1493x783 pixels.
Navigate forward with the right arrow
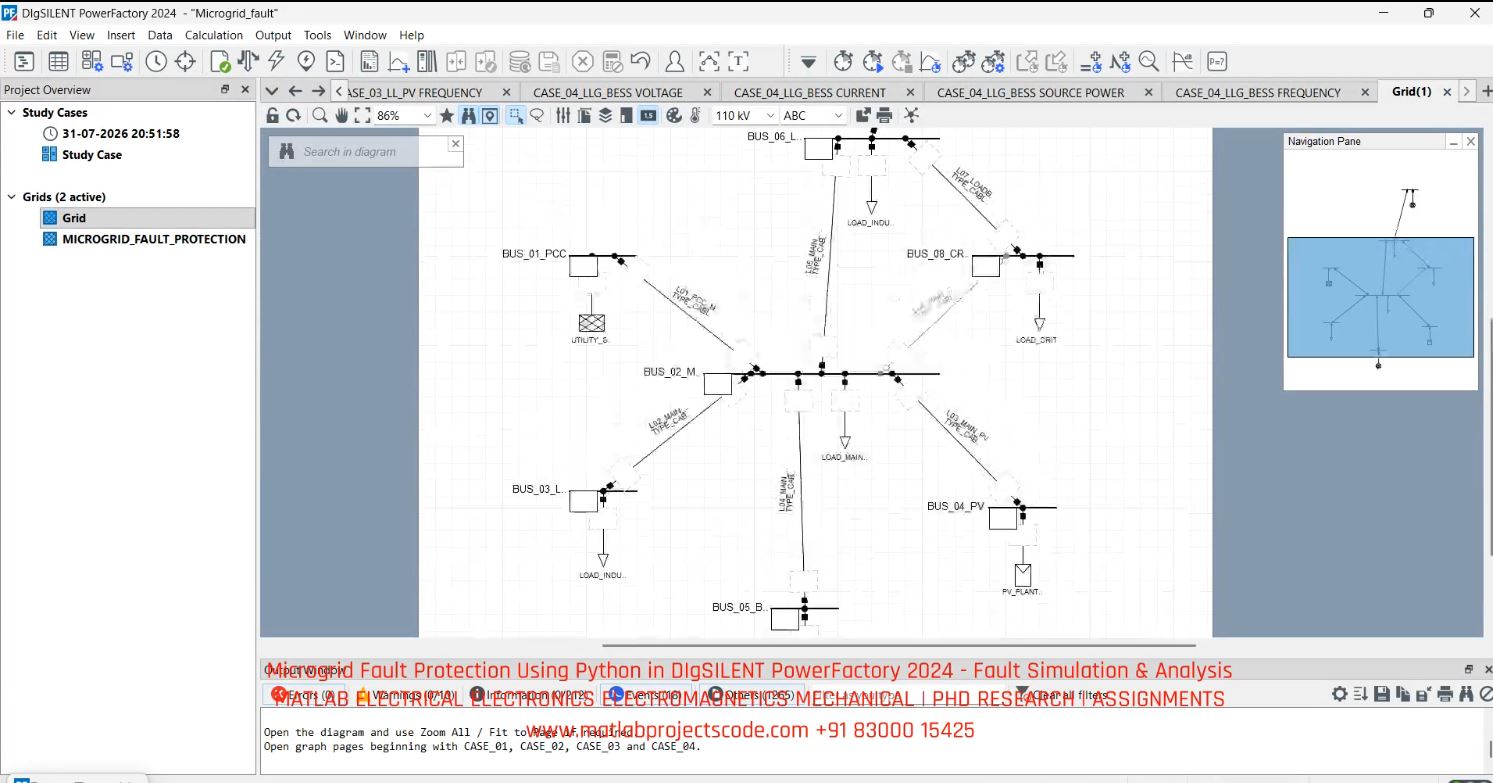(x=318, y=91)
